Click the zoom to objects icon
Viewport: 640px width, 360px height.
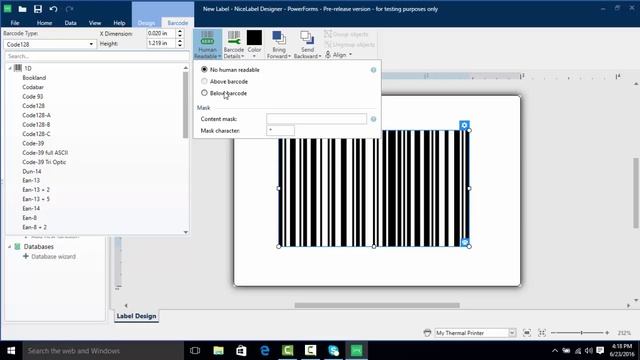tap(527, 333)
